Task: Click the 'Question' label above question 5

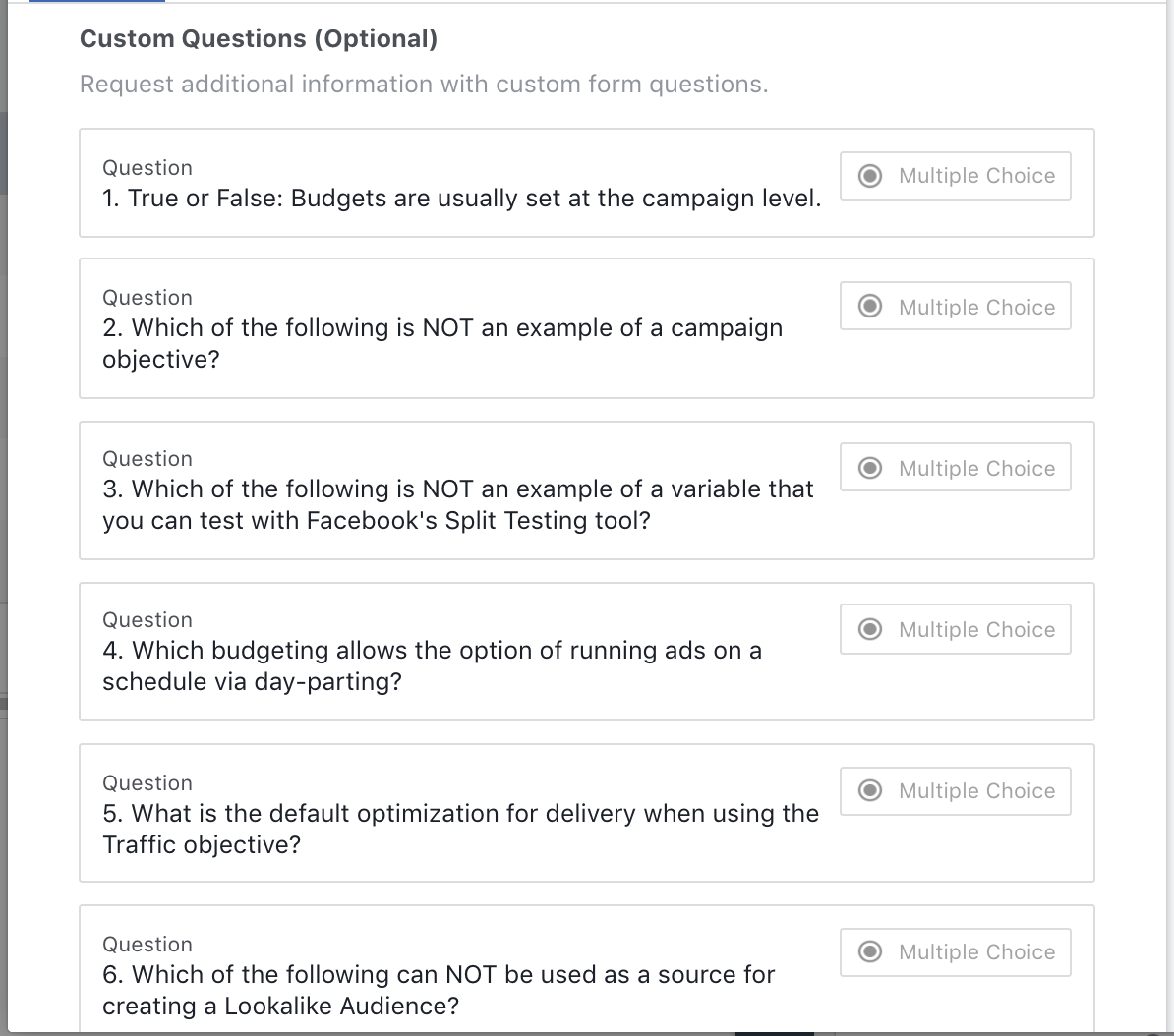Action: (147, 783)
